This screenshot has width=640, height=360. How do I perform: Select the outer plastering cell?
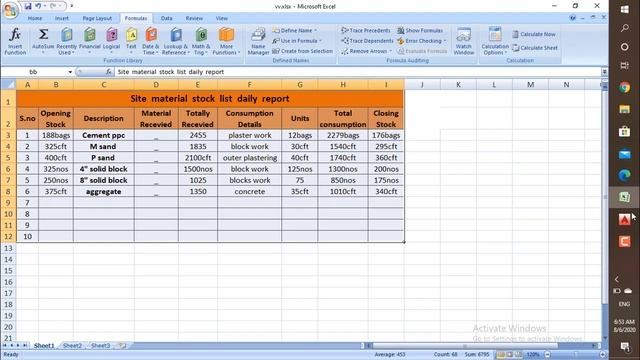click(x=250, y=158)
